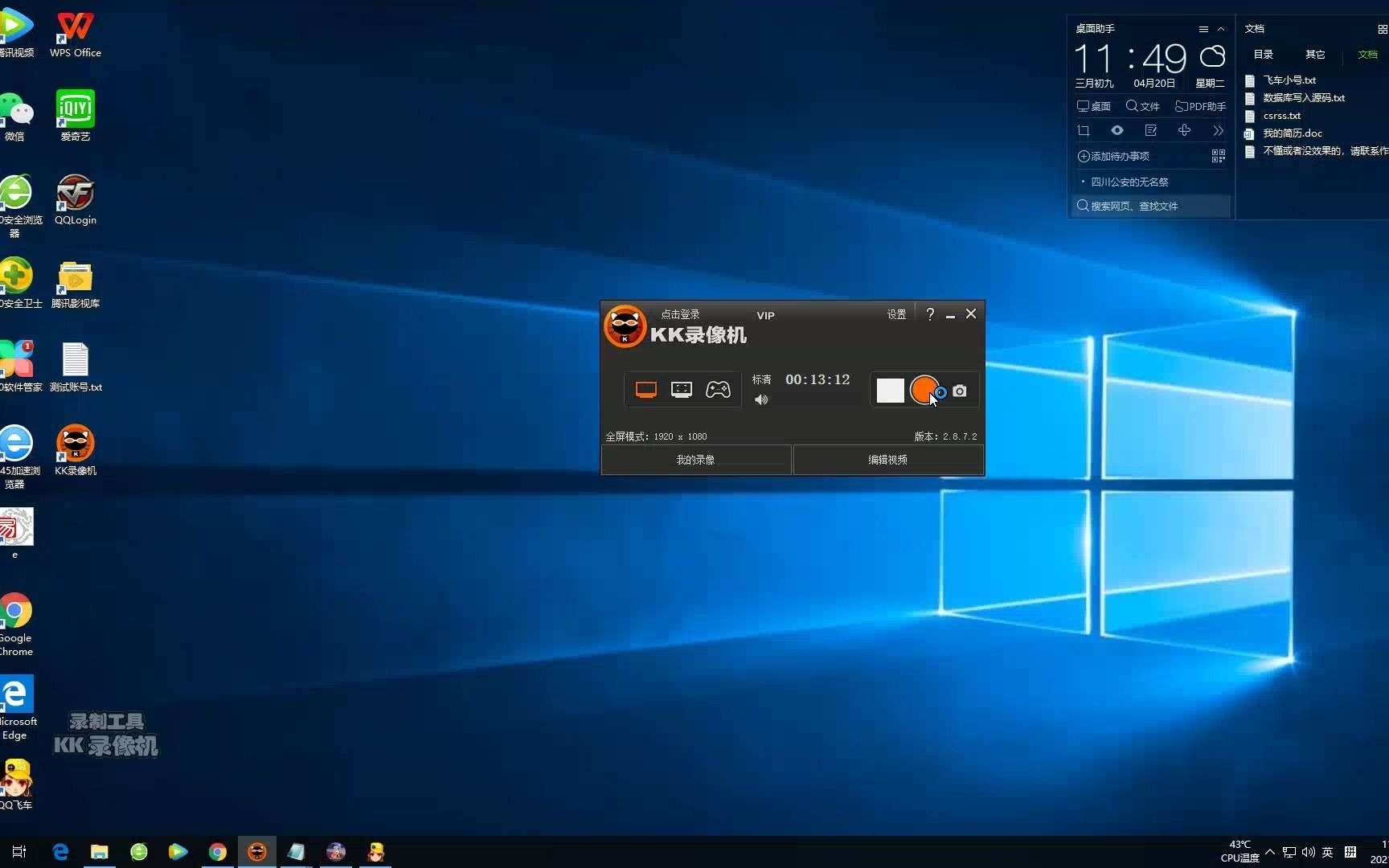Screen dimensions: 1389x868
Task: Switch input language via 英 tray indicator
Action: tap(1327, 853)
